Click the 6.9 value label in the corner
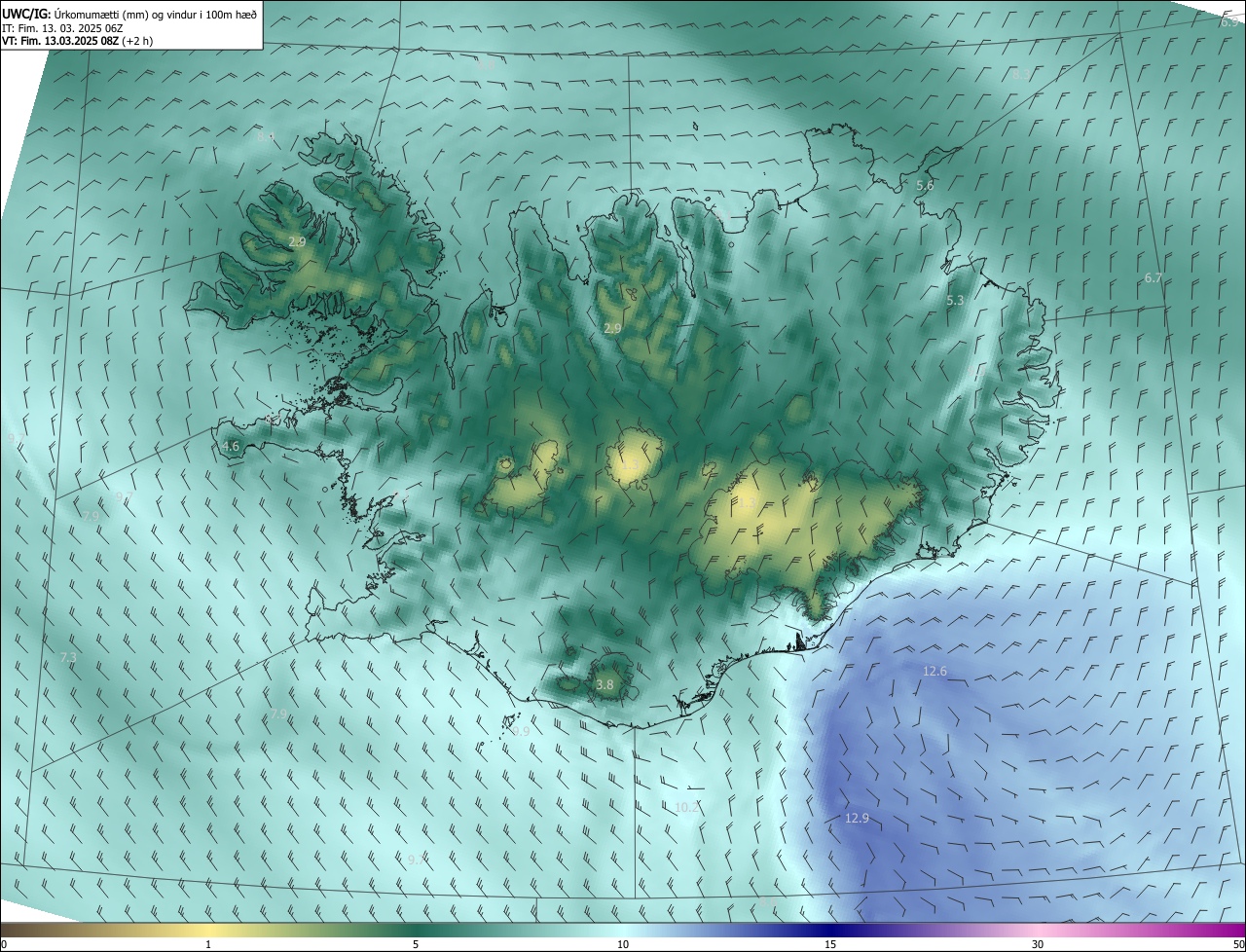The image size is (1246, 952). [x=1229, y=22]
